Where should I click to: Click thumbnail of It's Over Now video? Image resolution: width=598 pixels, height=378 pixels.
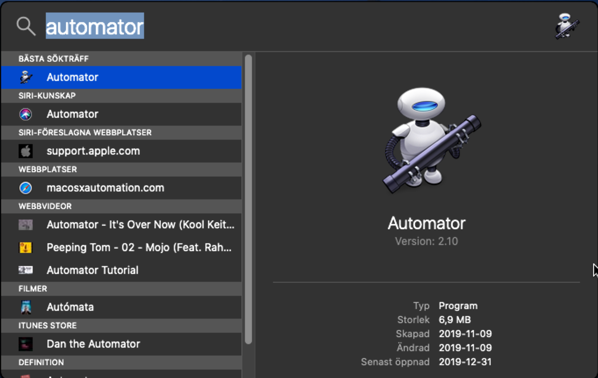tap(26, 225)
